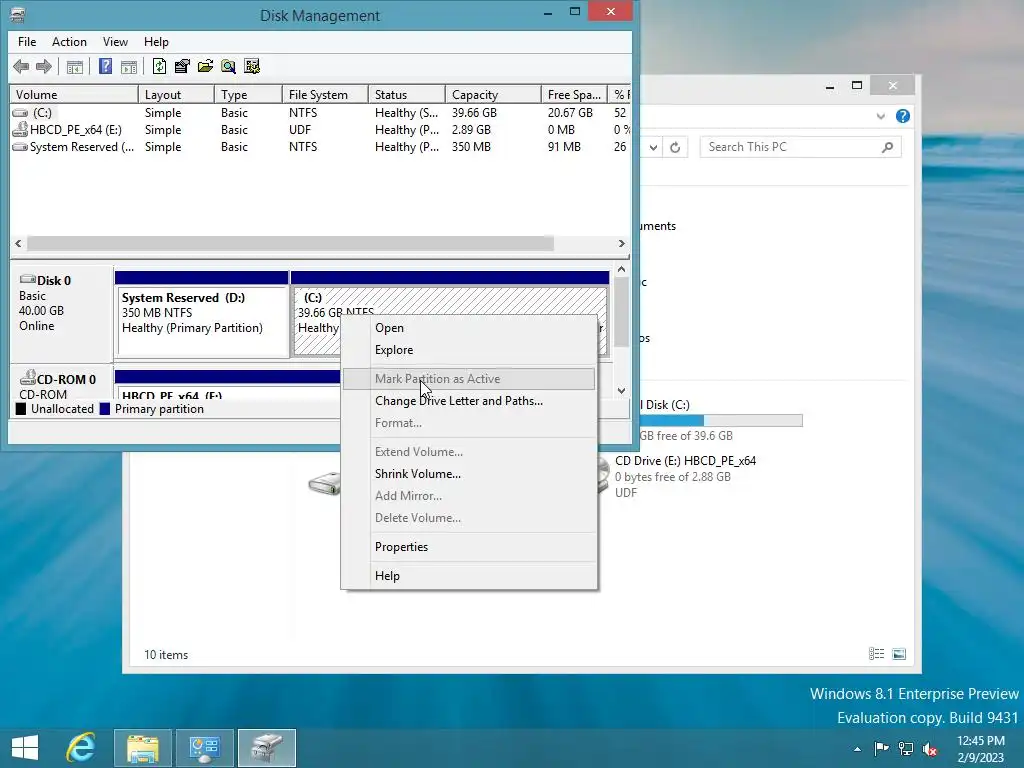The width and height of the screenshot is (1024, 768).
Task: Click the muted volume tray icon
Action: 930,748
